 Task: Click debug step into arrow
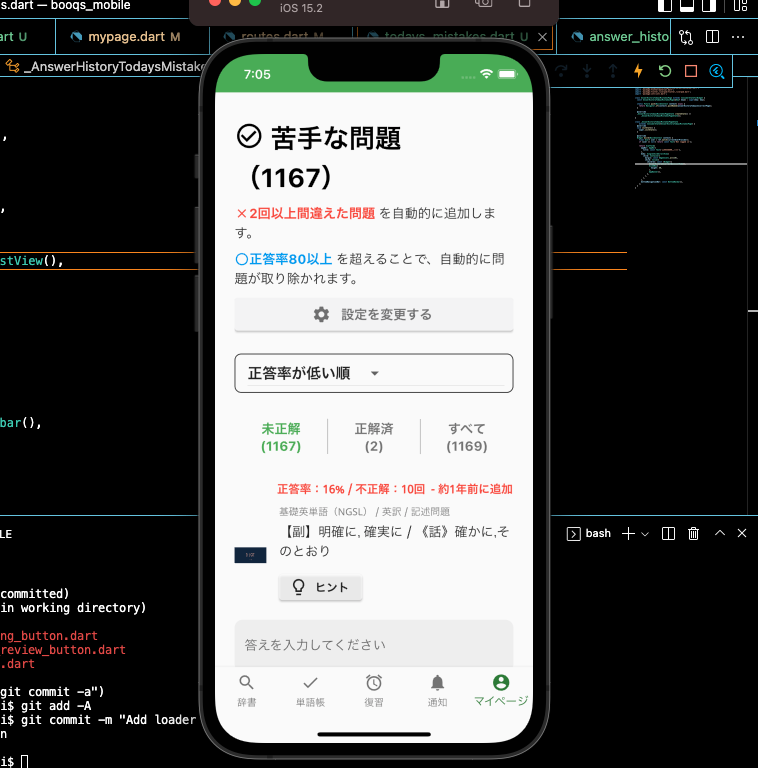(x=587, y=71)
